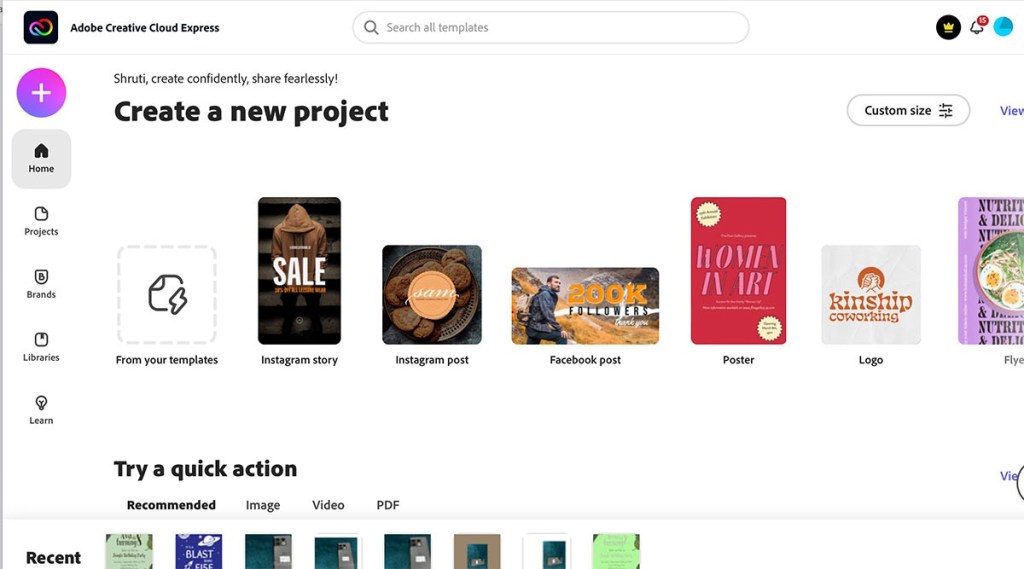Switch to the Image quick action tab
Screen dimensions: 1024x569
coord(263,505)
